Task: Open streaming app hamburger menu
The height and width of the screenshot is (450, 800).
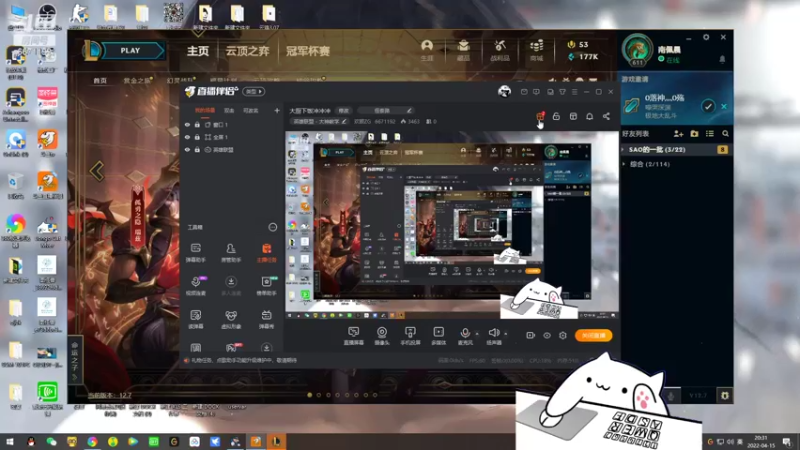Action: (574, 92)
